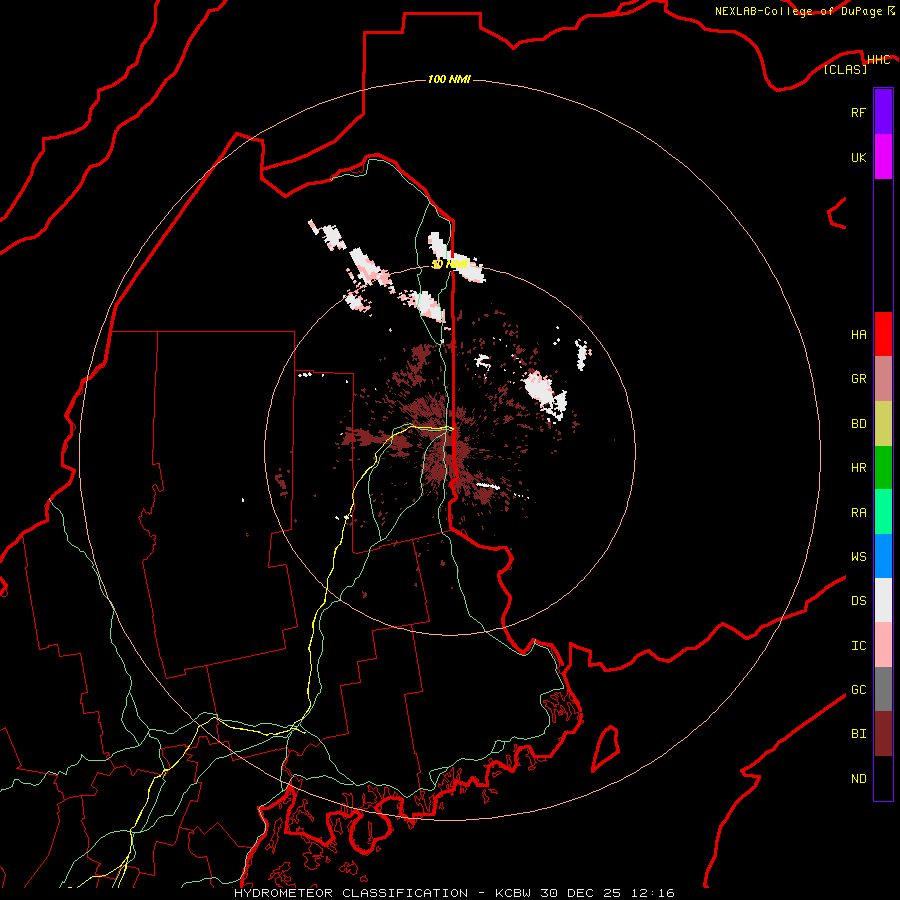
Task: Click the RA light green legend swatch
Action: pos(883,512)
